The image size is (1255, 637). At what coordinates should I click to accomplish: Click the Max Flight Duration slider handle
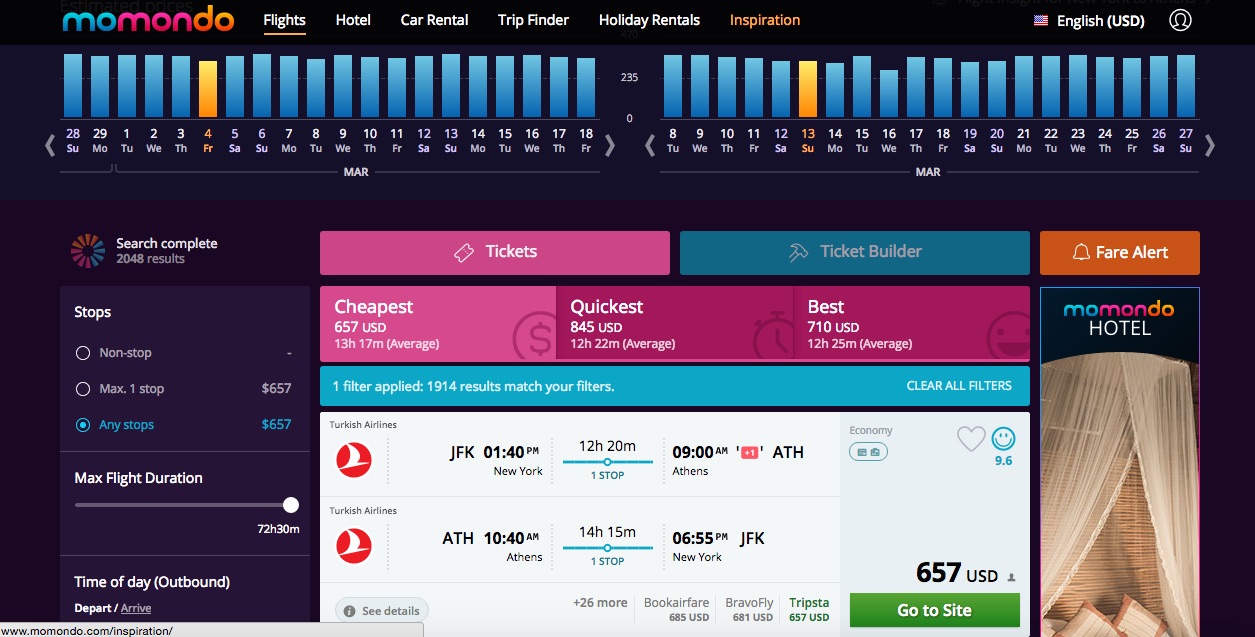point(290,505)
